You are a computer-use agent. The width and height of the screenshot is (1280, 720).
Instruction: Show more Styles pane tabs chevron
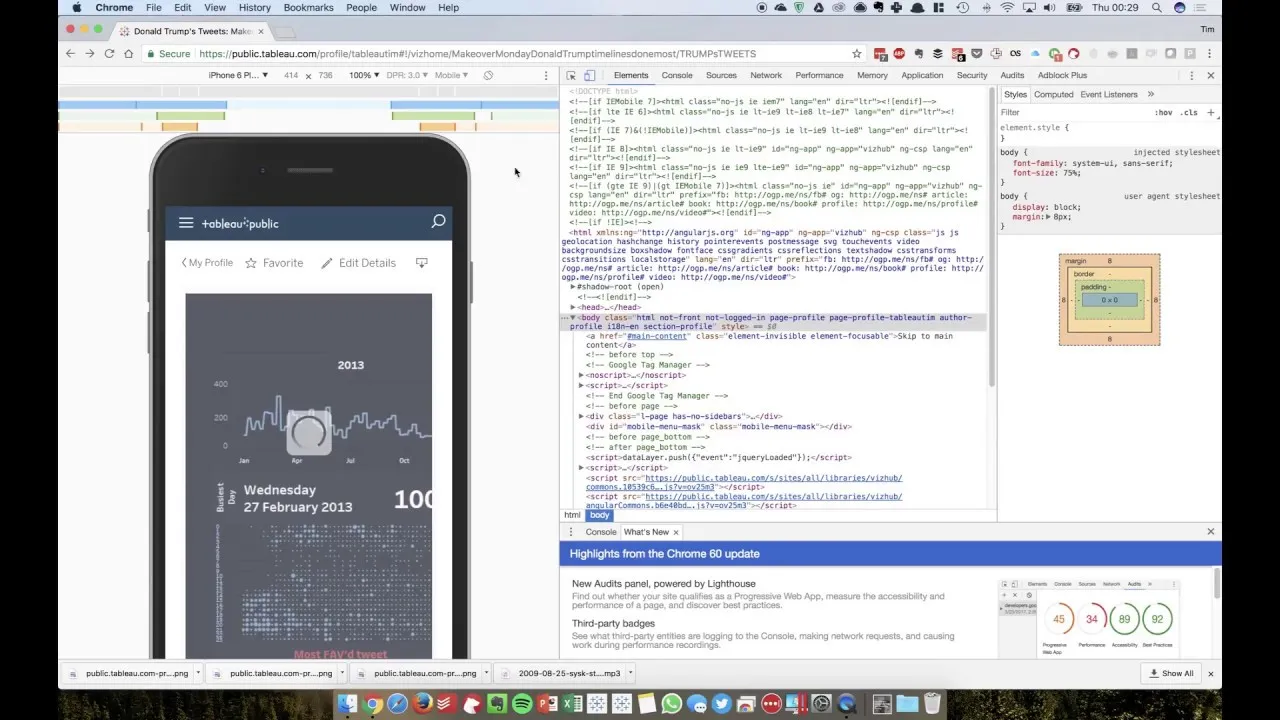point(1150,94)
